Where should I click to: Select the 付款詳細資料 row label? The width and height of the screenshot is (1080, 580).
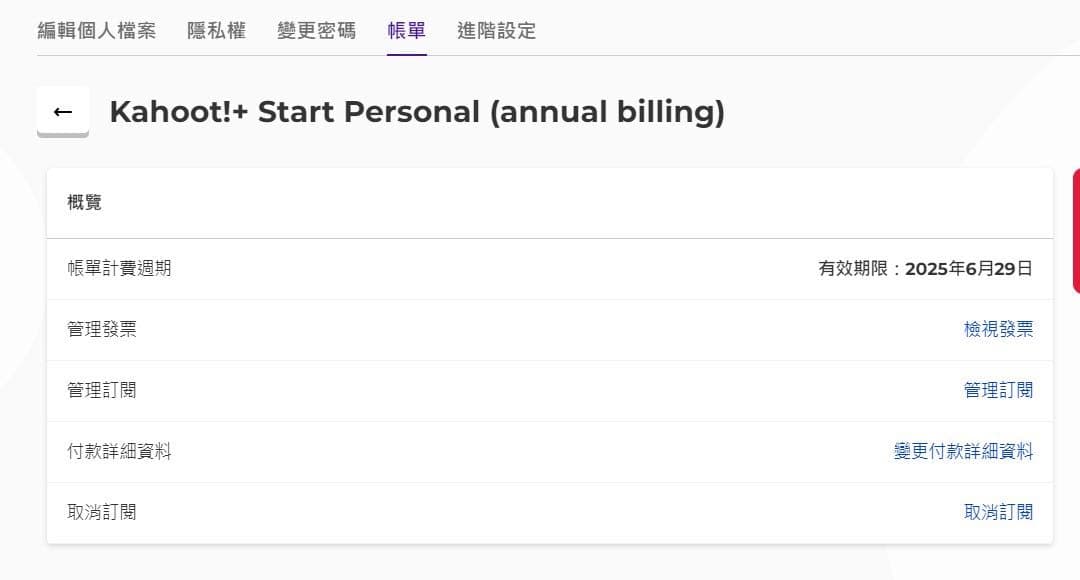(119, 451)
